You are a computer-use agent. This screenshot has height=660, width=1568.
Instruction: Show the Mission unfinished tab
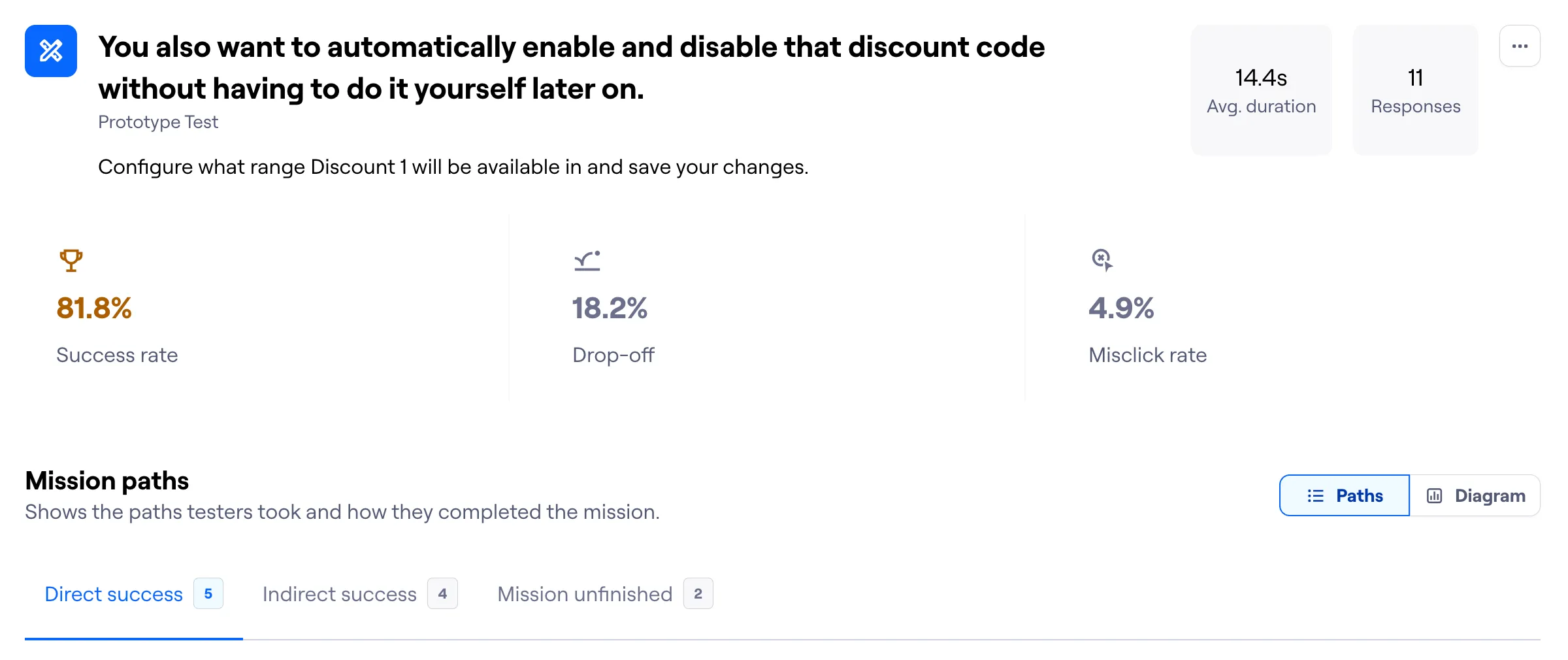click(585, 594)
